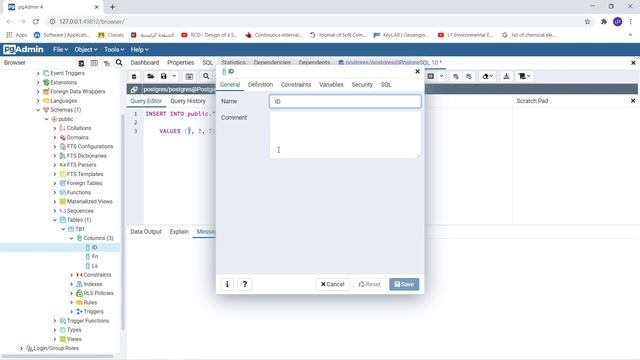Open the Tools menu

point(114,49)
